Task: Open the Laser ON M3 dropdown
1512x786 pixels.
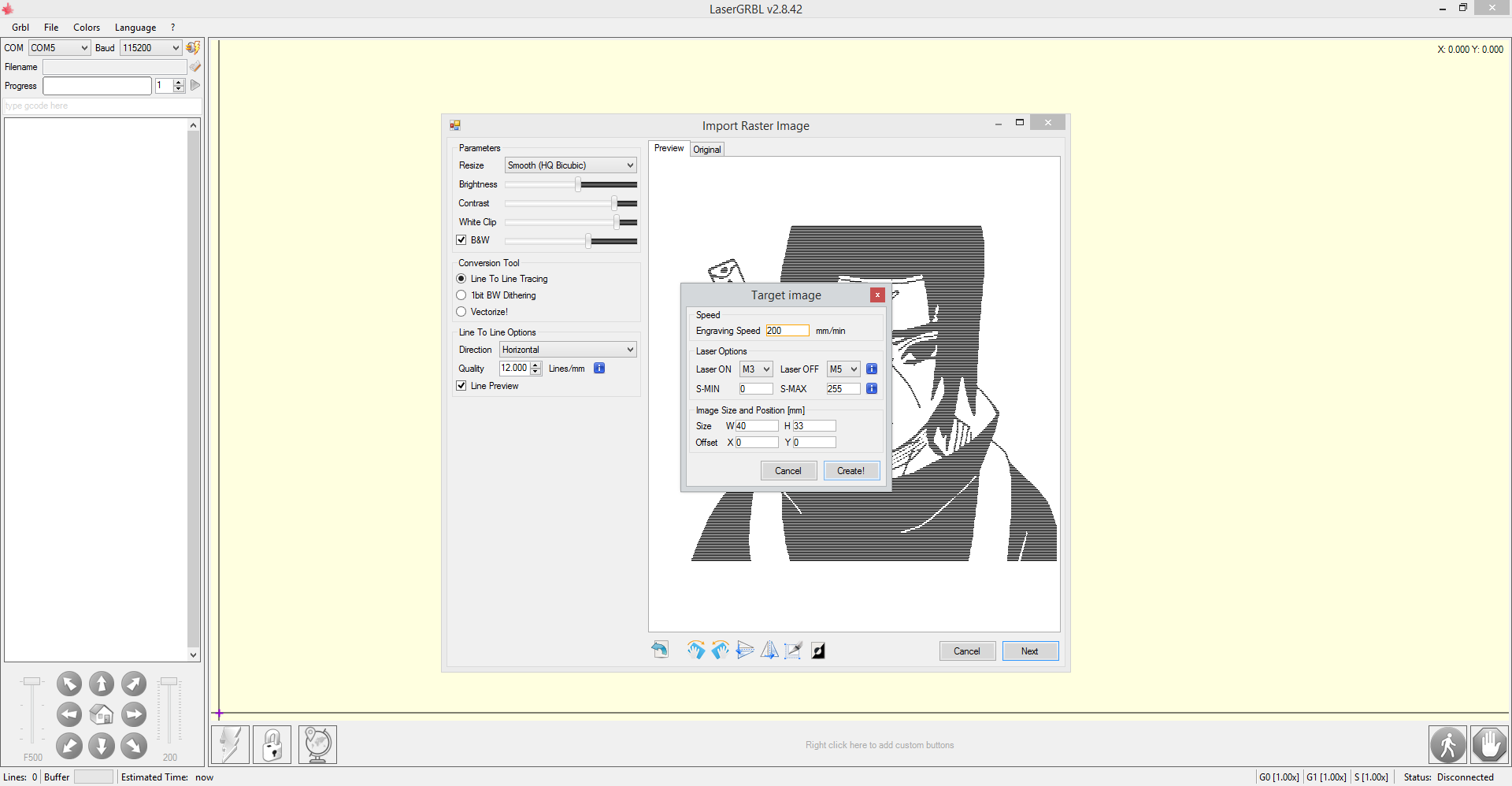Action: 756,369
